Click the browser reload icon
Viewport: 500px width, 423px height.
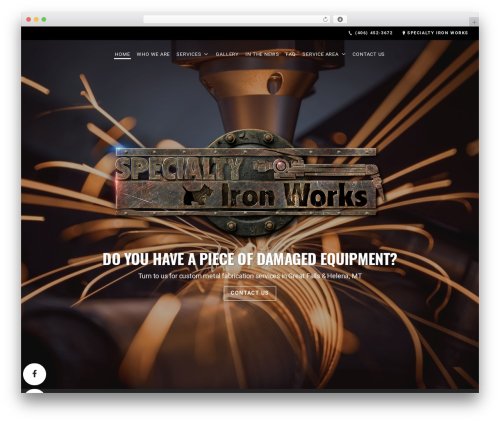325,20
